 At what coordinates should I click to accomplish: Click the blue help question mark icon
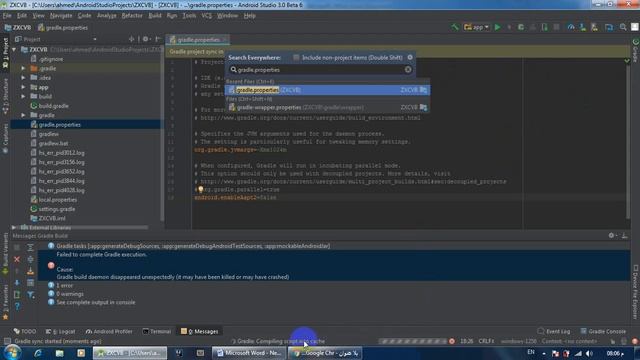[x=17, y=306]
